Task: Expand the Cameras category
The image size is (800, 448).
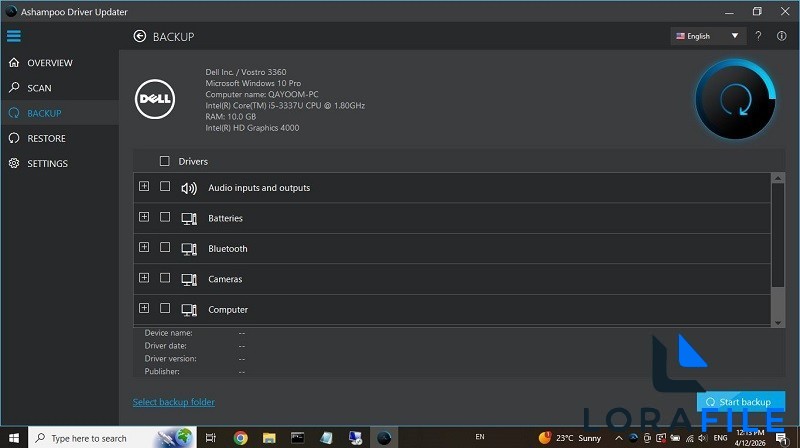Action: click(x=144, y=278)
